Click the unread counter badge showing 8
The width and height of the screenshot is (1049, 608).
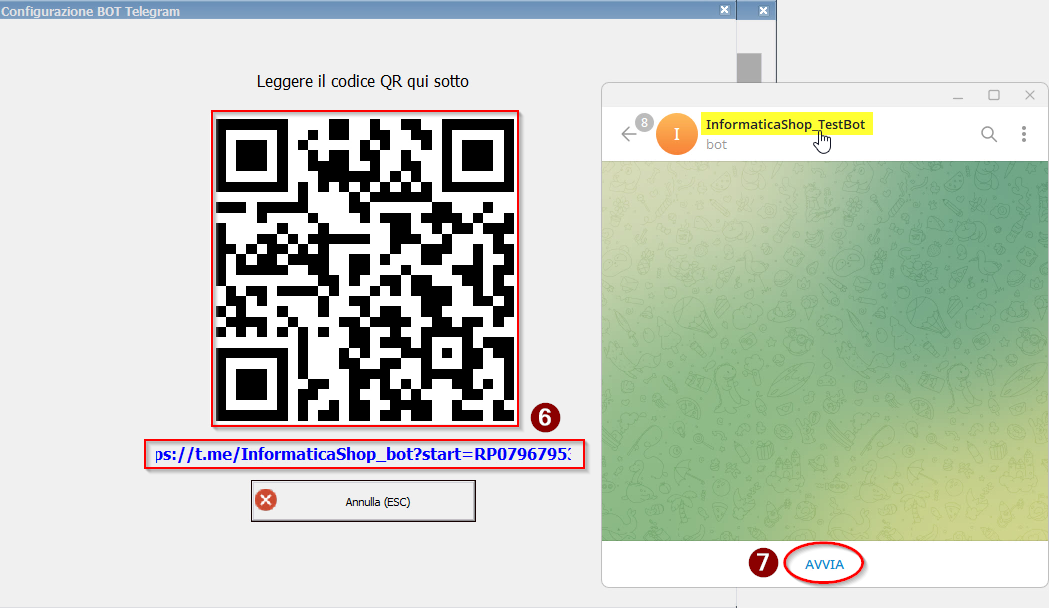pyautogui.click(x=645, y=122)
